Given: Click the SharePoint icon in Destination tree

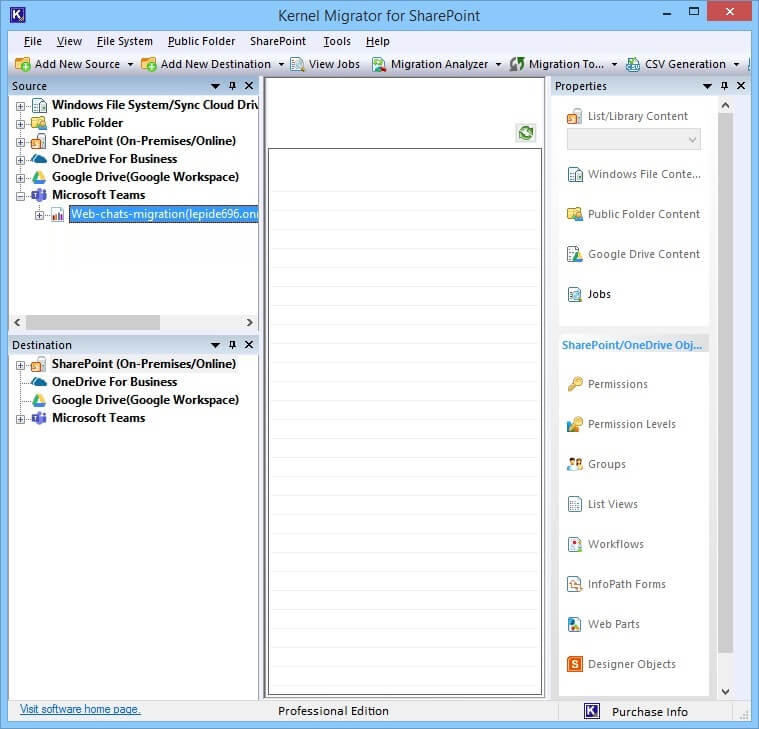Looking at the screenshot, I should tap(39, 364).
